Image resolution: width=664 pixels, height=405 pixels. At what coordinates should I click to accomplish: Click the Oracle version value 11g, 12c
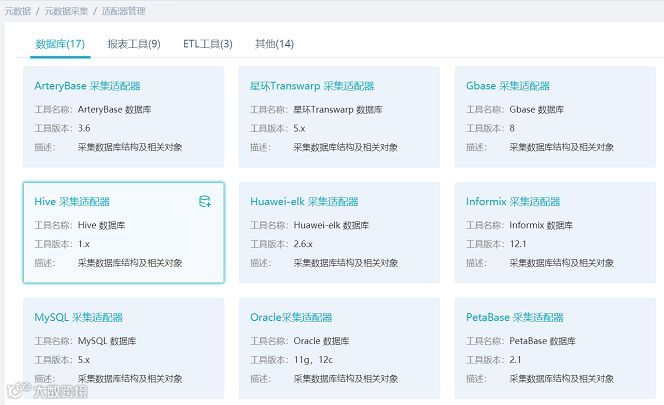pyautogui.click(x=313, y=360)
